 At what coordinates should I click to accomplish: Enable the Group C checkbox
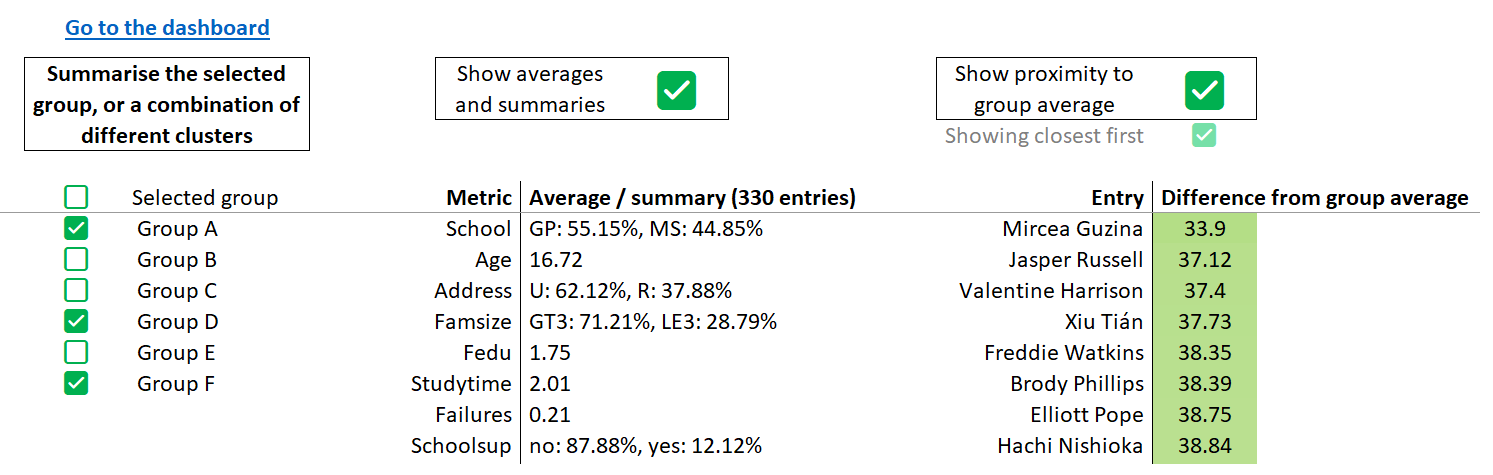coord(76,291)
